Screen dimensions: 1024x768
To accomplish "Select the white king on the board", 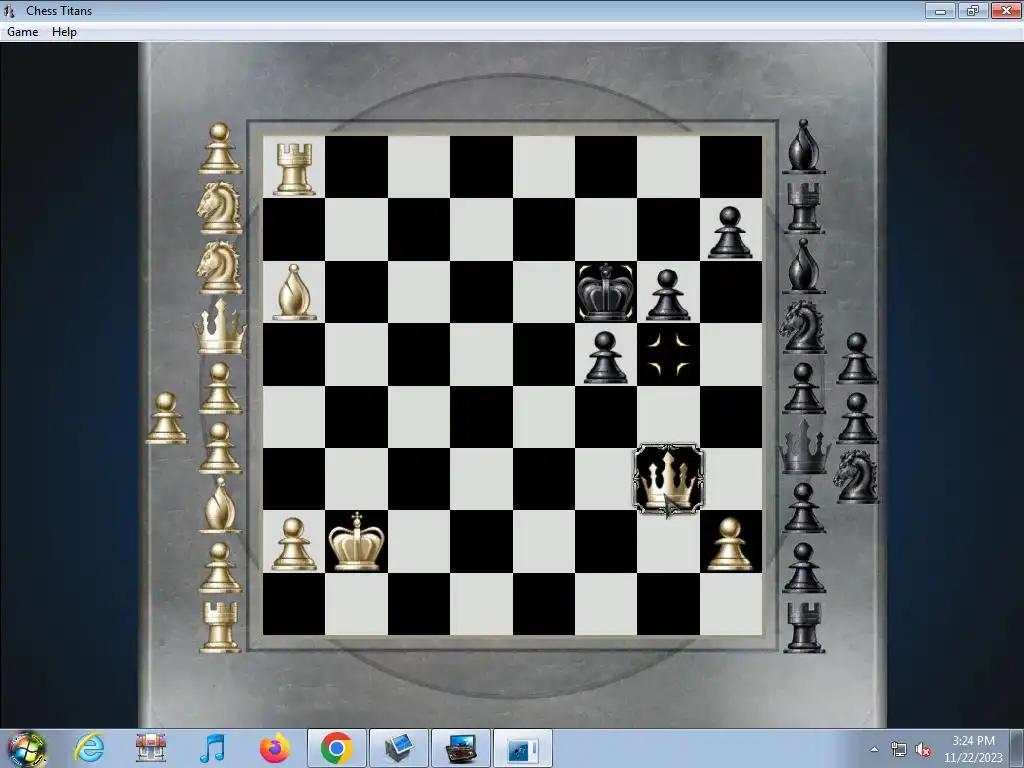I will (x=357, y=542).
